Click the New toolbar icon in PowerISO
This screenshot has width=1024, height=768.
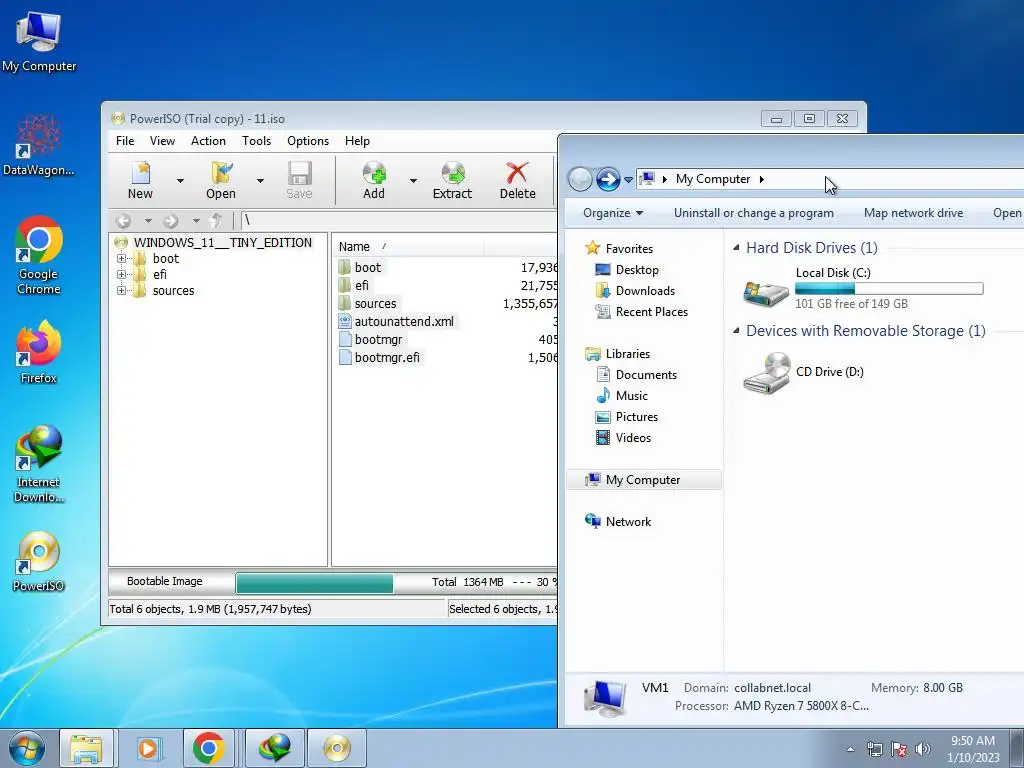tap(140, 180)
